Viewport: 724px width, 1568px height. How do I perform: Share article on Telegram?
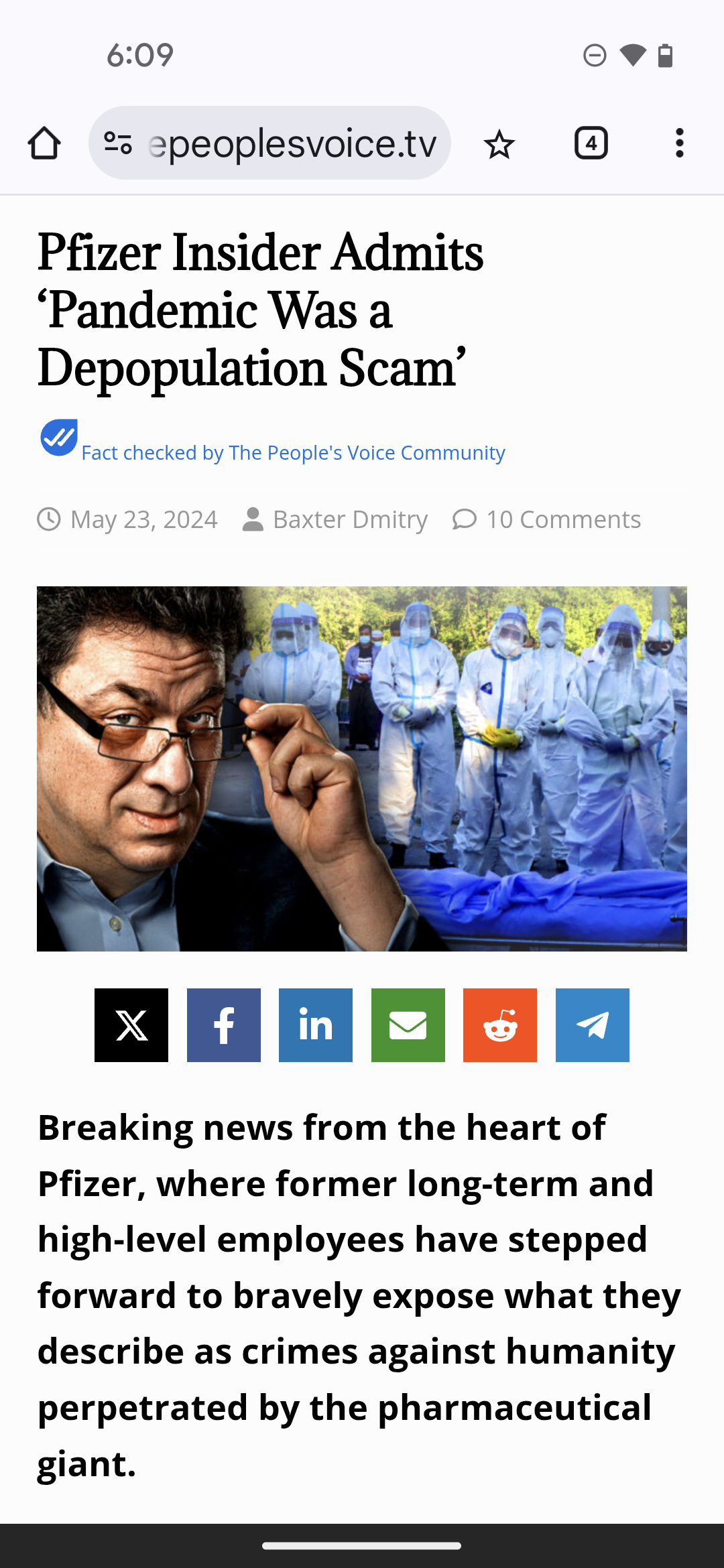(593, 1025)
